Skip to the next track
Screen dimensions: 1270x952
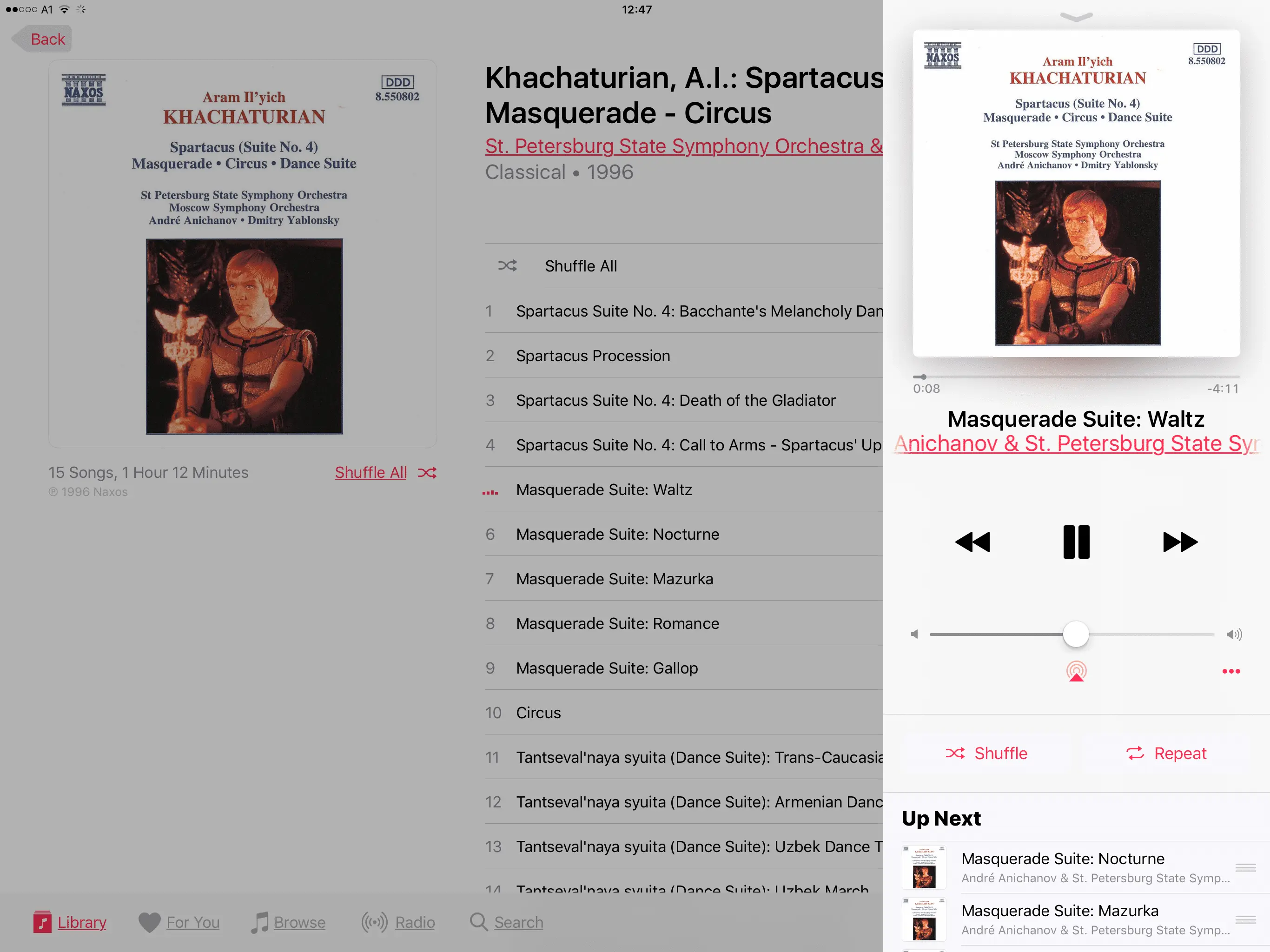[x=1180, y=542]
